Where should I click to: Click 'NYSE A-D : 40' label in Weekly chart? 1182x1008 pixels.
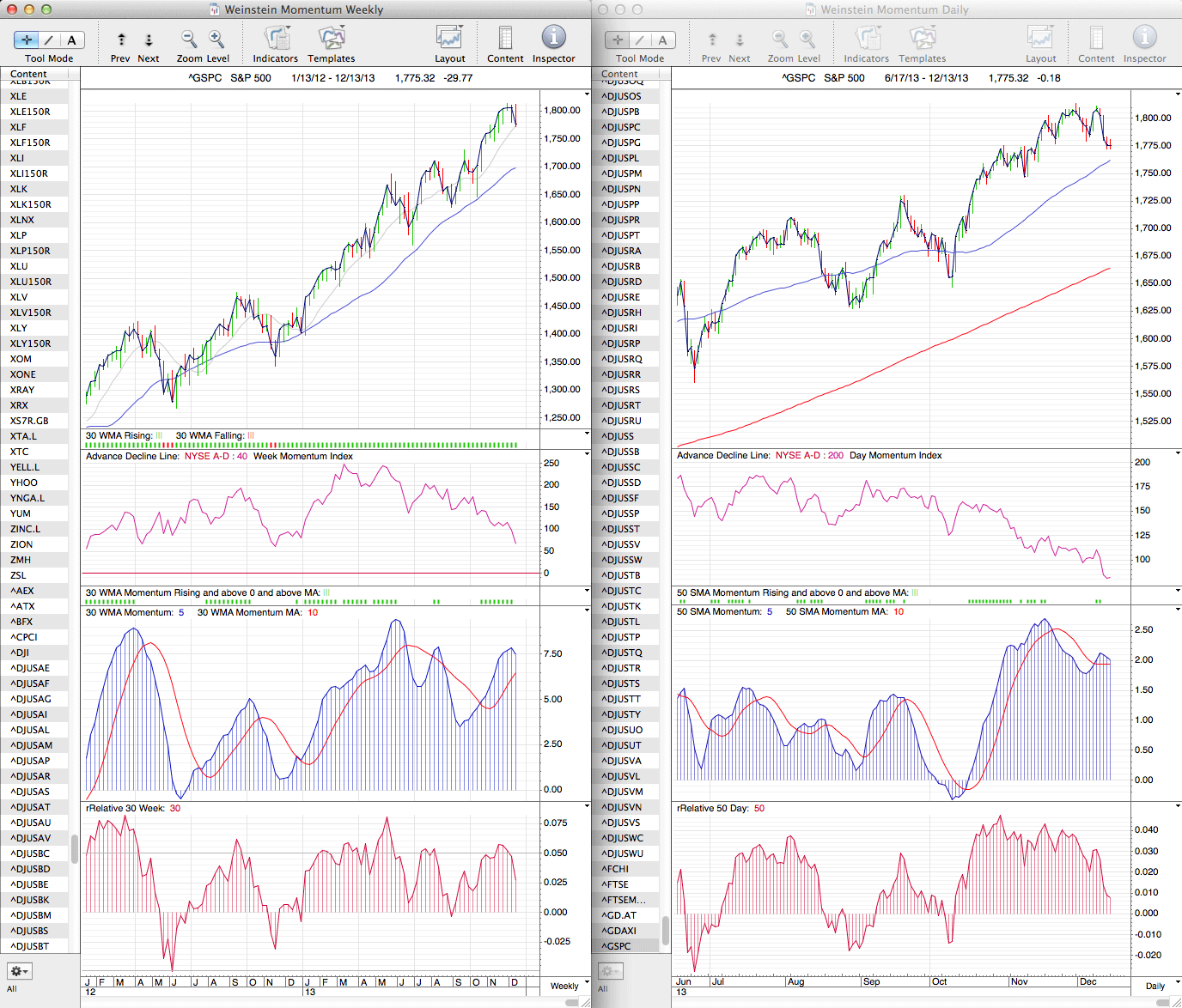tap(216, 456)
